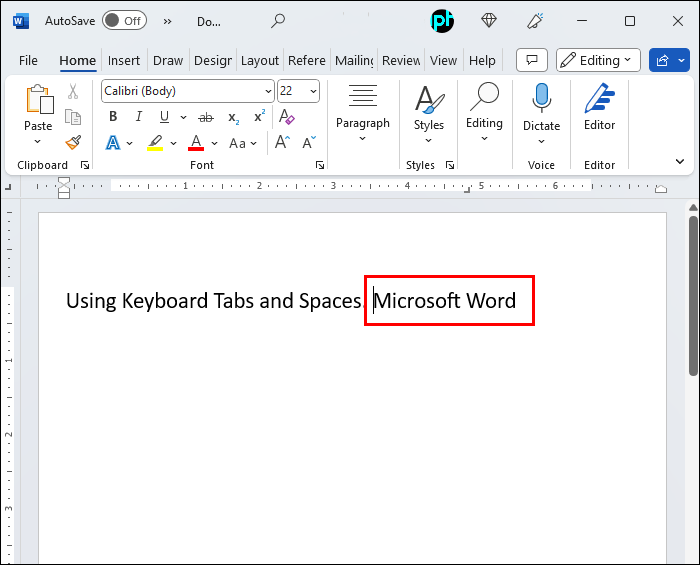Apply Text Effects A icon
Viewport: 700px width, 565px height.
click(x=113, y=143)
